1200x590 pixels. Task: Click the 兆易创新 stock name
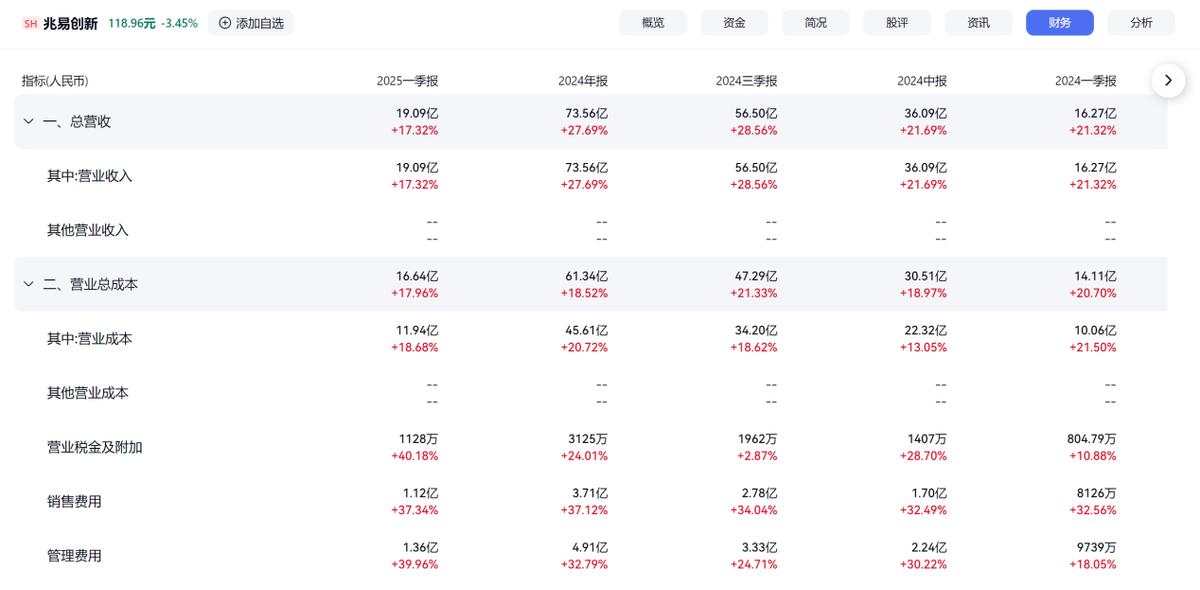[70, 23]
